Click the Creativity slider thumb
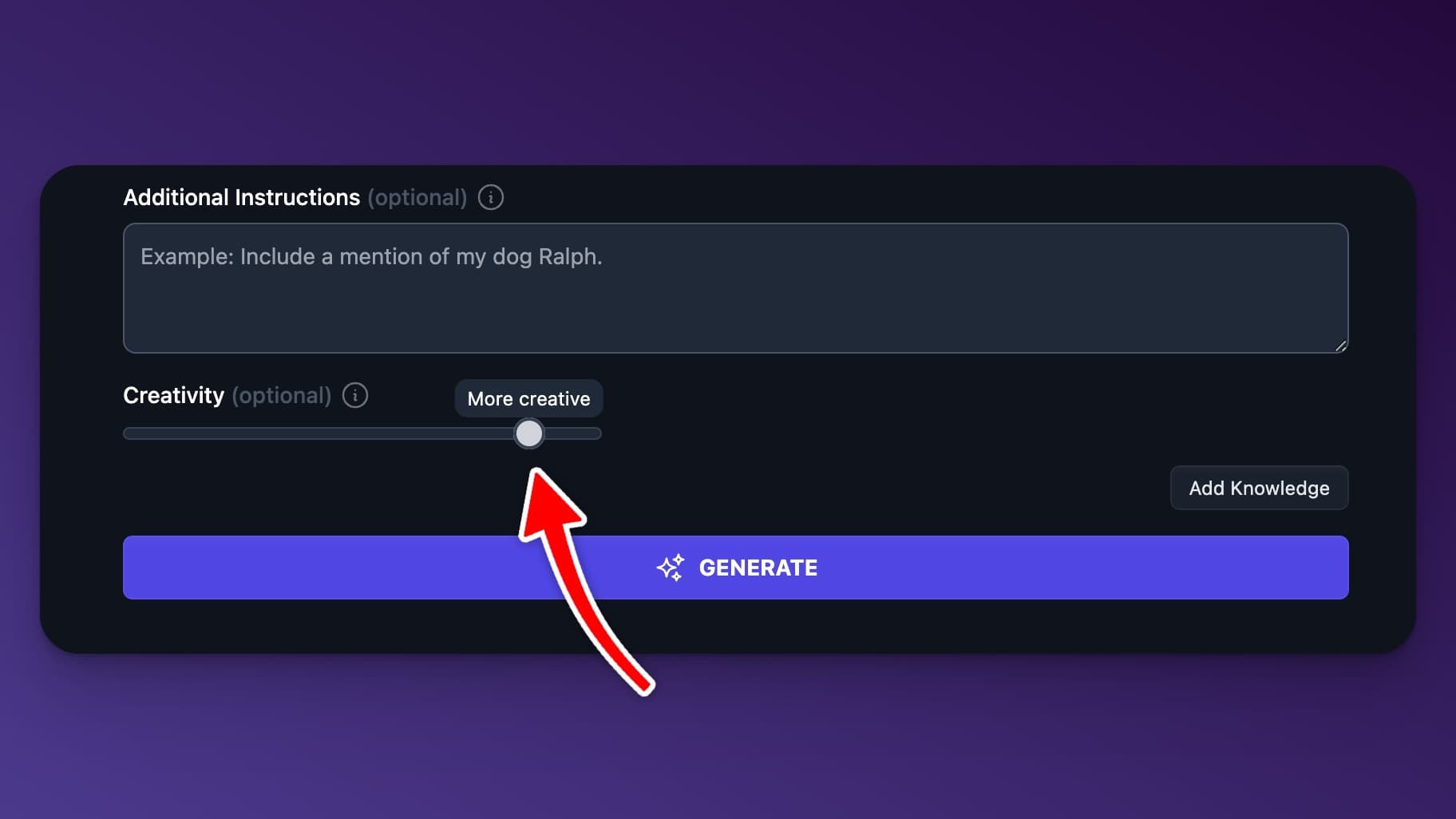 pyautogui.click(x=528, y=433)
